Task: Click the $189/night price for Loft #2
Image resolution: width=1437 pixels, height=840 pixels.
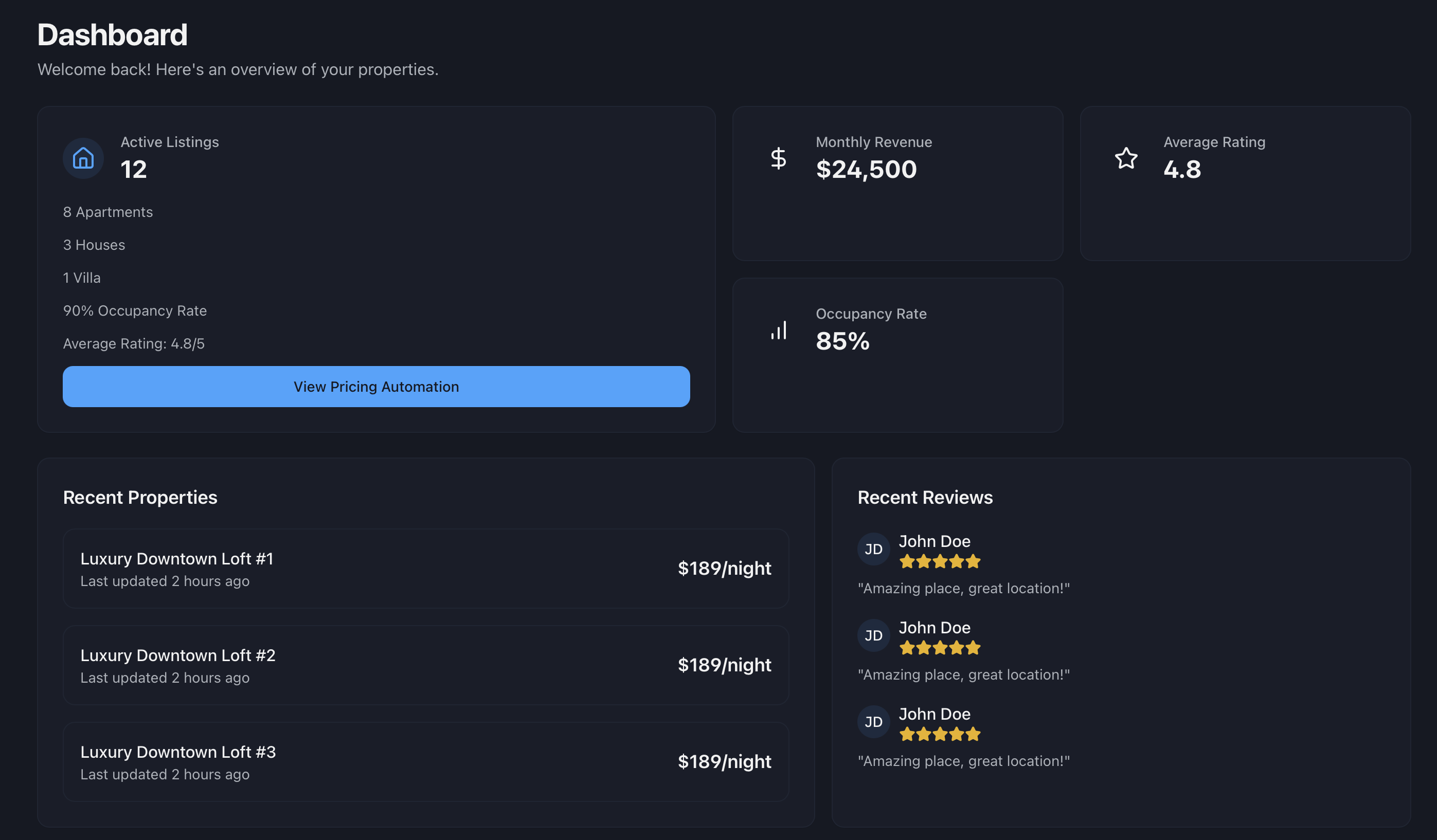Action: click(x=724, y=665)
